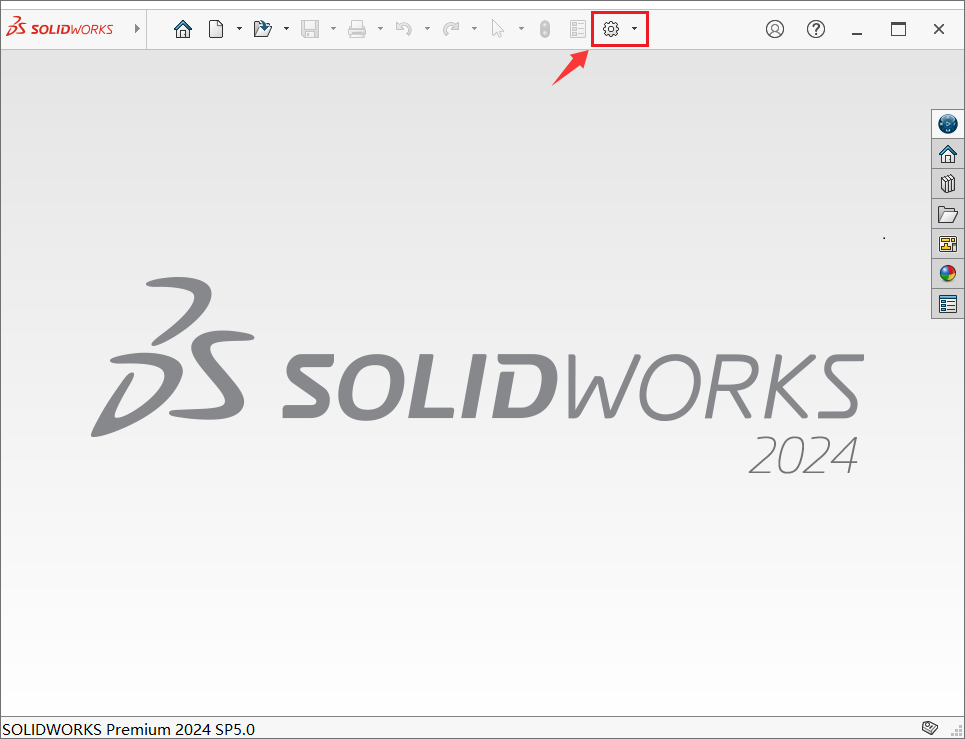Open the Help question mark icon
Viewport: 965px width, 739px height.
(816, 29)
